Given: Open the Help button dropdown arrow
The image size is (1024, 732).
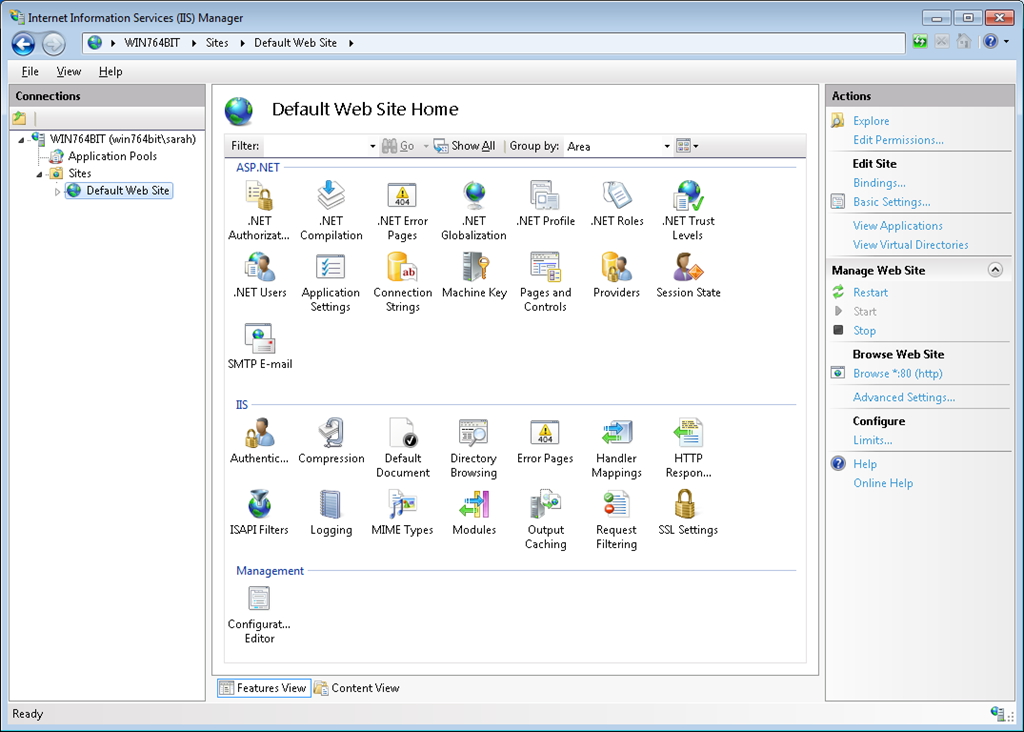Looking at the screenshot, I should tap(1006, 42).
